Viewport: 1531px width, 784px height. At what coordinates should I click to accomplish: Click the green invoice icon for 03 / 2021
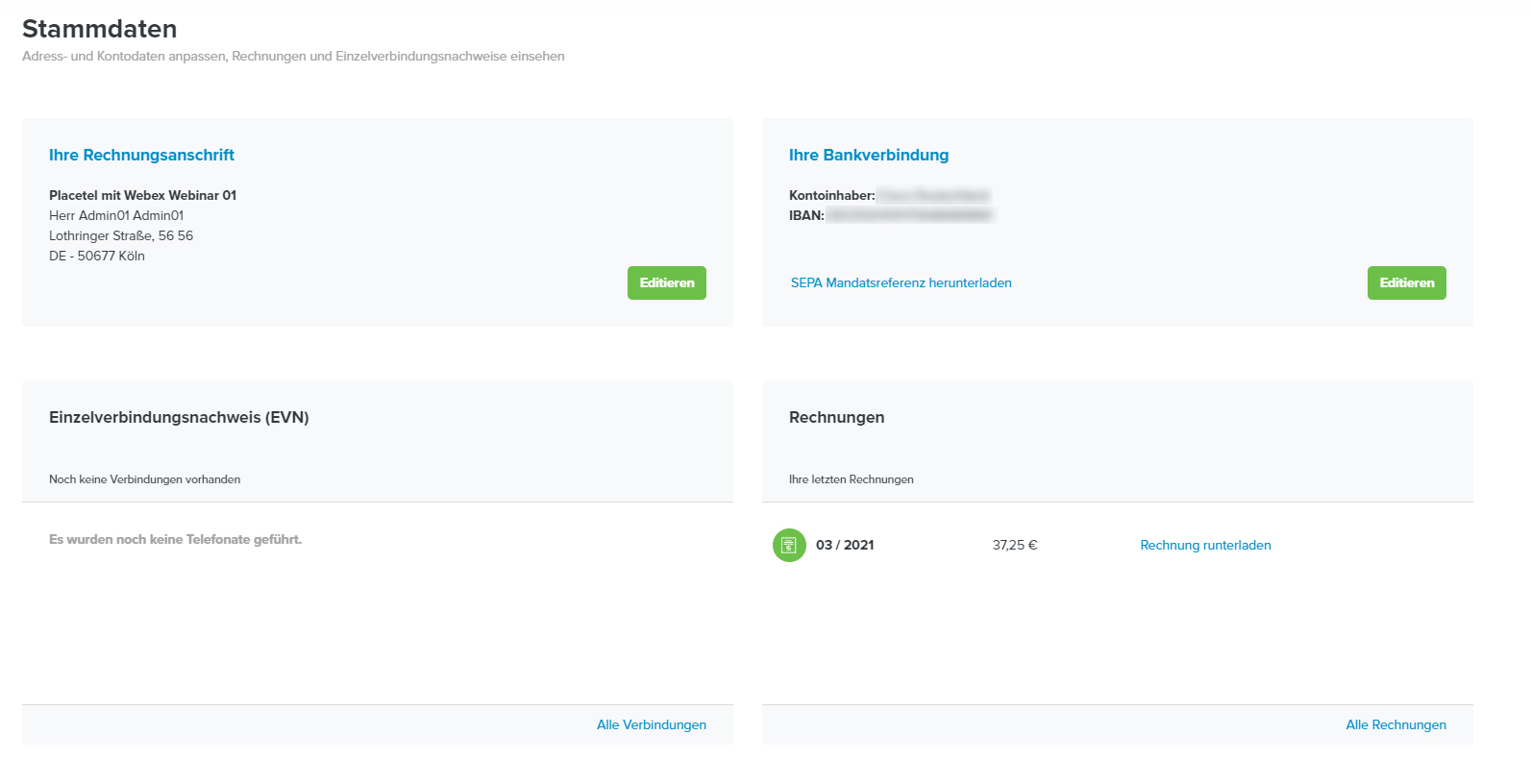[x=789, y=545]
